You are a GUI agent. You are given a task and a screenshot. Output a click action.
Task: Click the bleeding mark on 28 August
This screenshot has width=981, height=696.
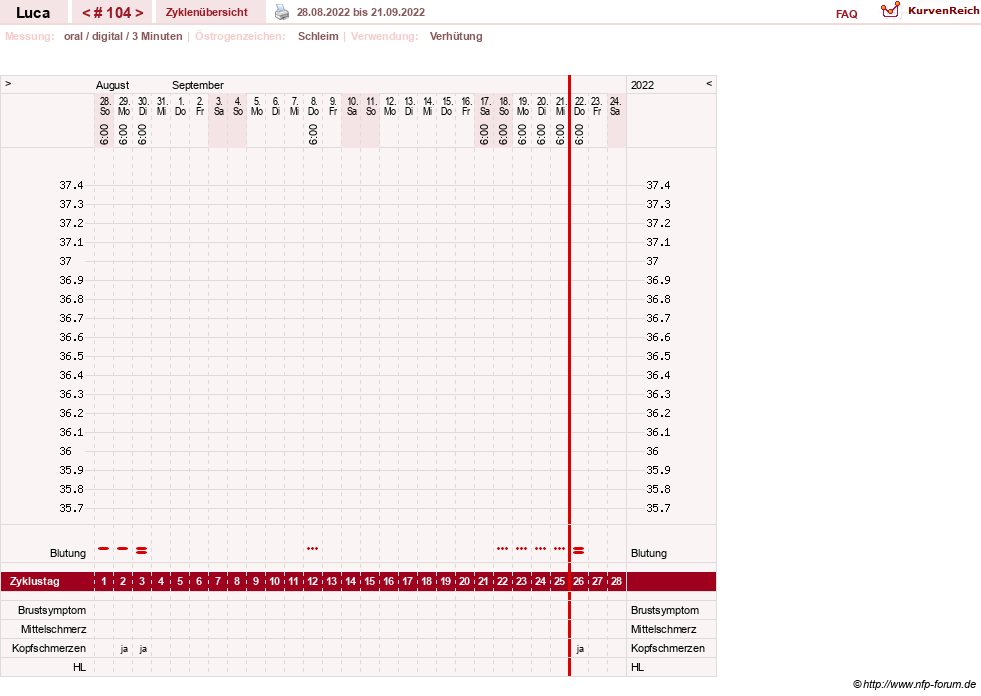[104, 548]
